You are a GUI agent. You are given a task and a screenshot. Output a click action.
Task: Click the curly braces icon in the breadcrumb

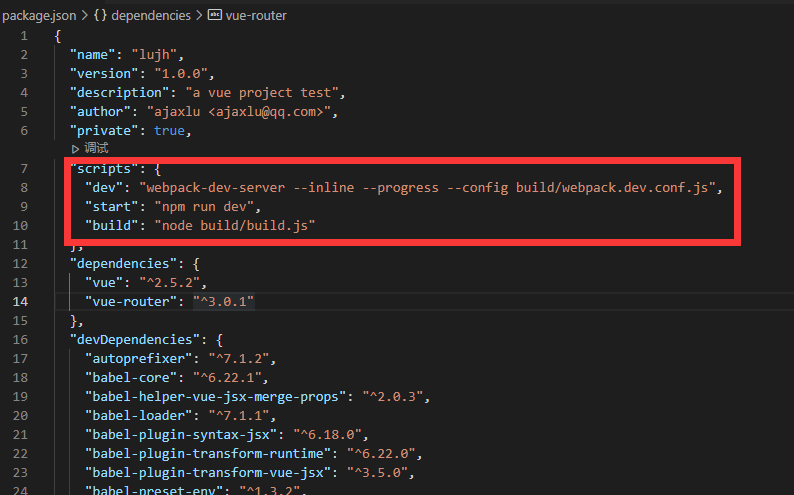(100, 15)
